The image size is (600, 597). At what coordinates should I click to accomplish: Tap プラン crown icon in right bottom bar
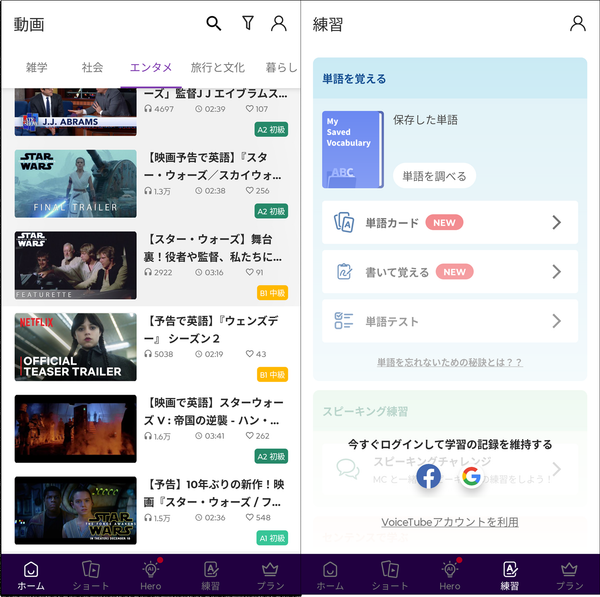[569, 569]
